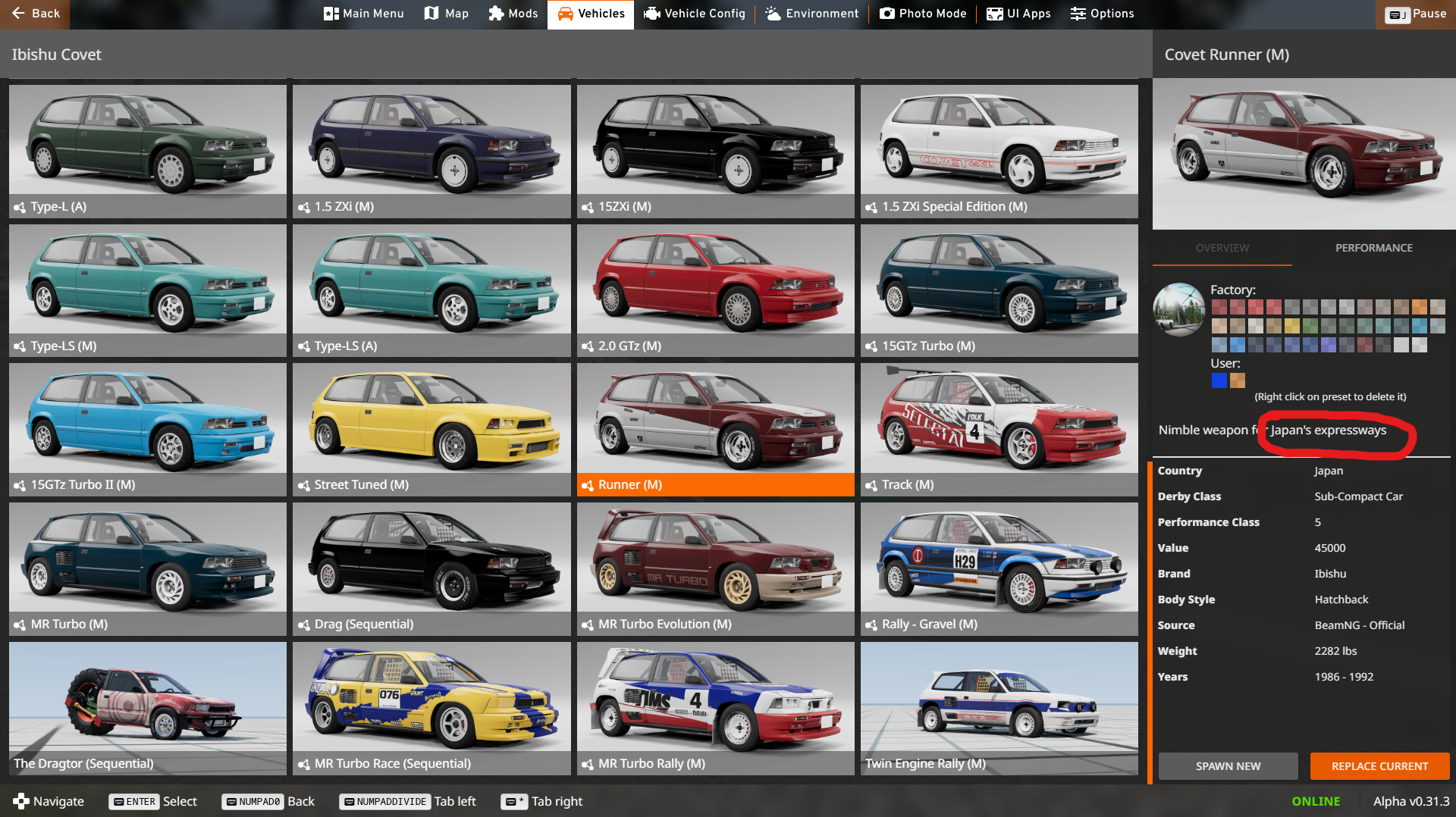Click the Alpha v0.31.3 version text
1456x817 pixels.
(x=1410, y=801)
